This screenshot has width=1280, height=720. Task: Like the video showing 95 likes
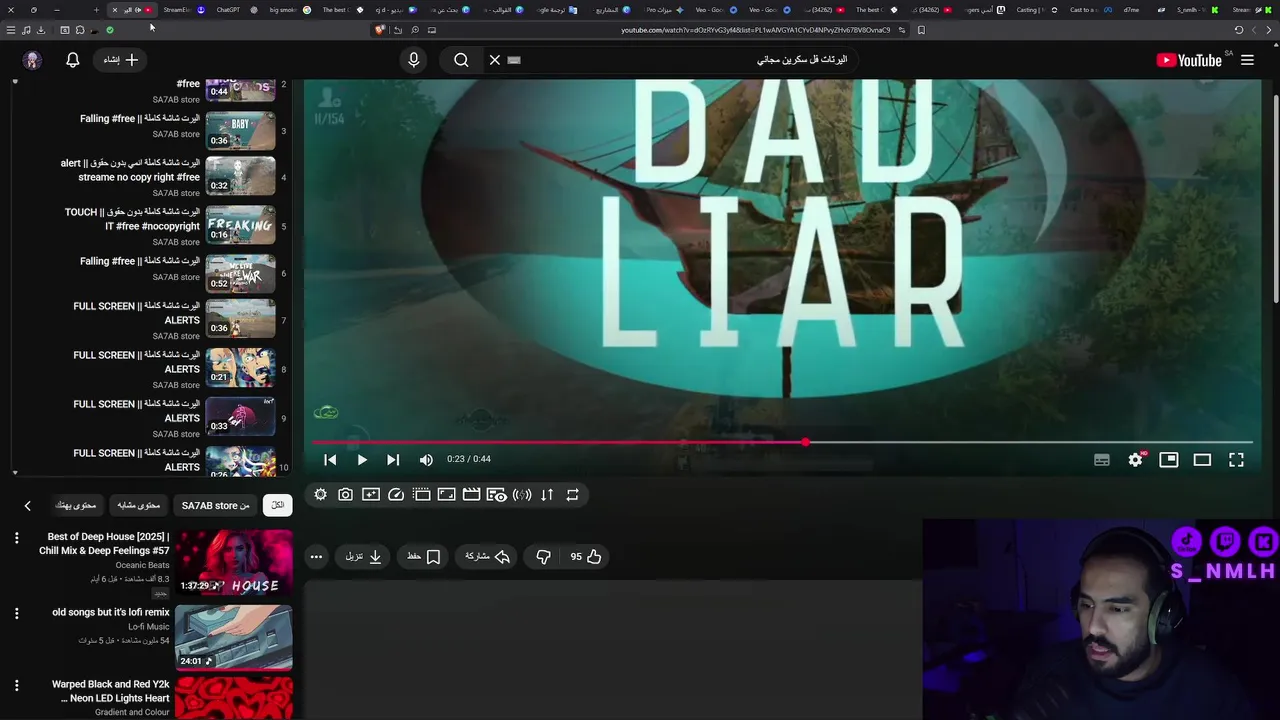pyautogui.click(x=586, y=557)
